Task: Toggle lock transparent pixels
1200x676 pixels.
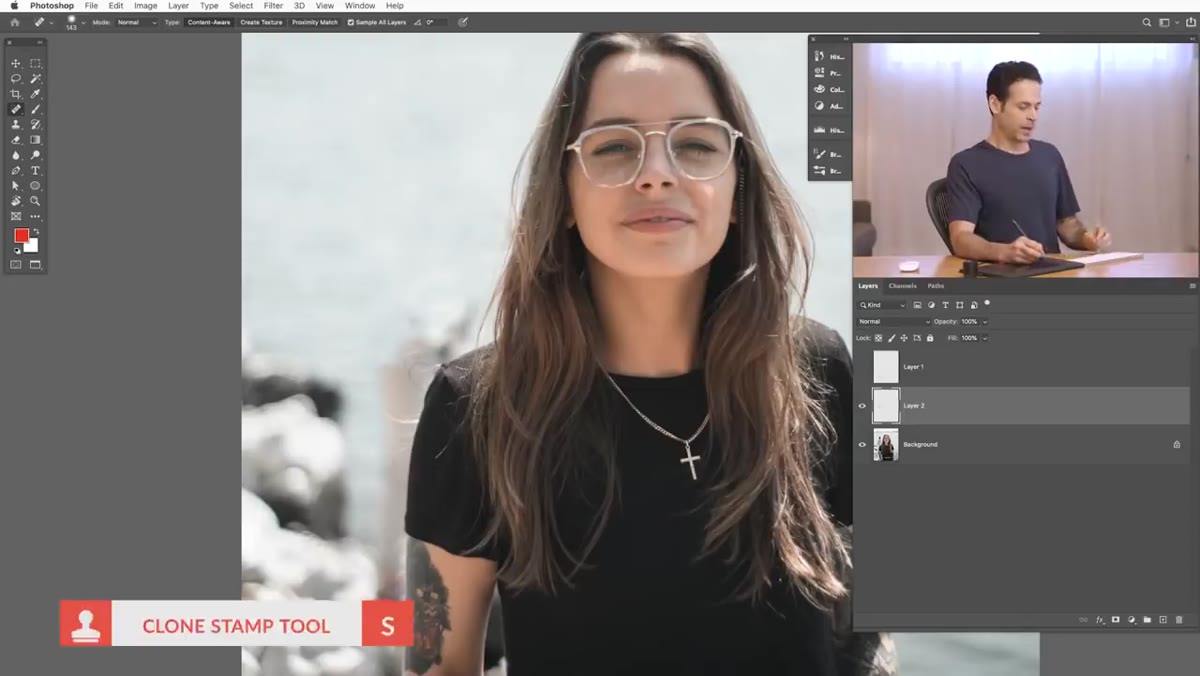Action: (x=879, y=338)
